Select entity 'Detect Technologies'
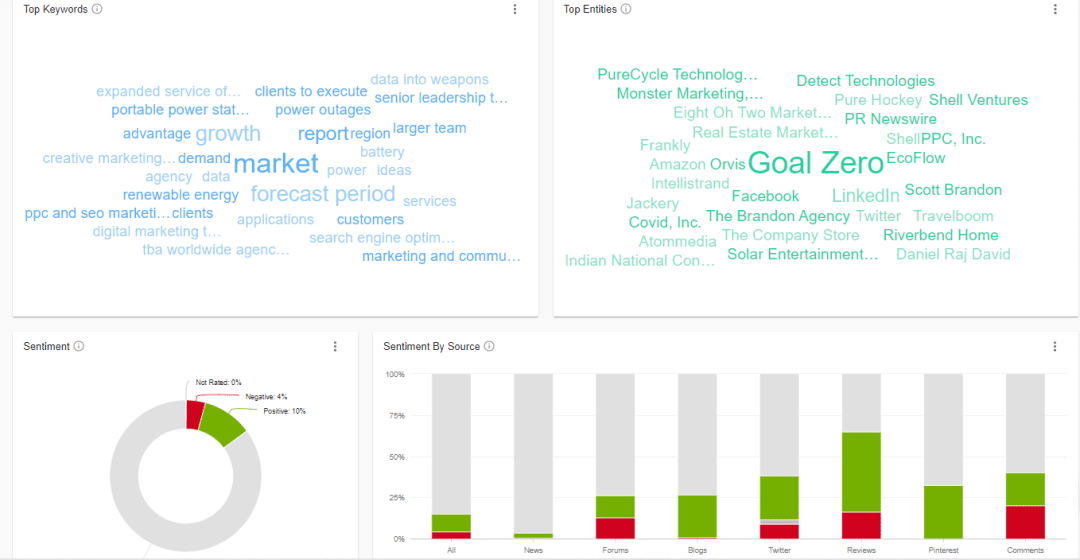 (x=865, y=81)
